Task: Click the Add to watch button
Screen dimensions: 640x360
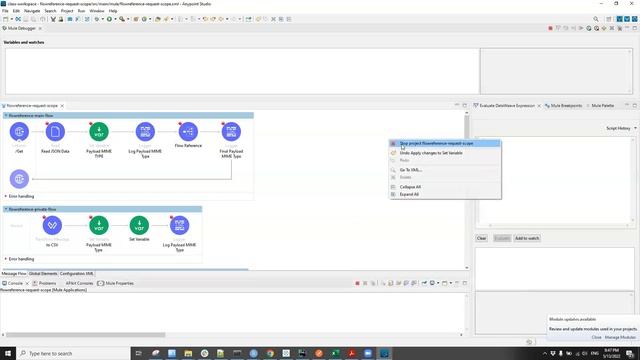Action: tap(527, 238)
